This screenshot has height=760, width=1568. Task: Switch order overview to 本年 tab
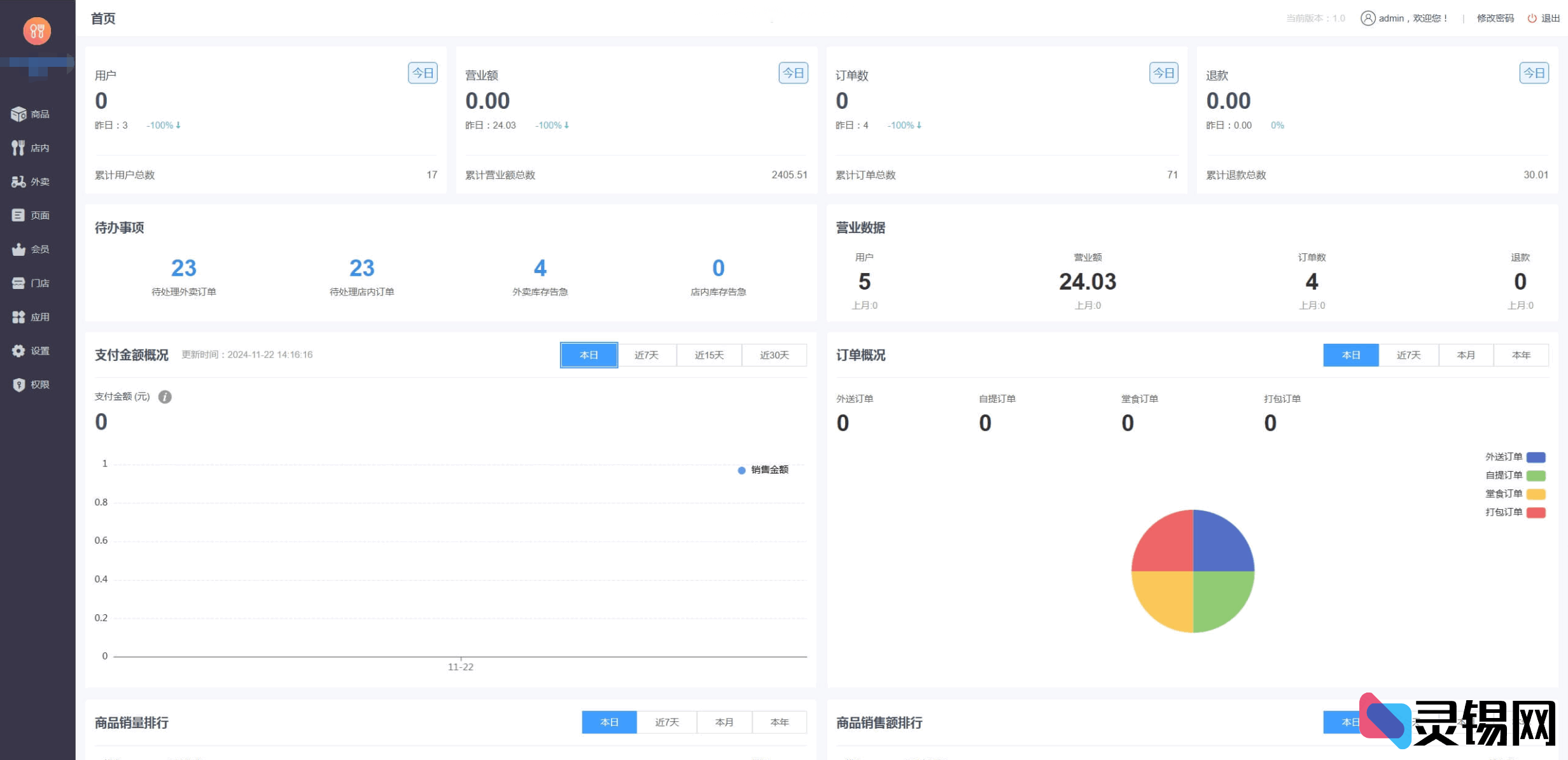click(x=1521, y=355)
